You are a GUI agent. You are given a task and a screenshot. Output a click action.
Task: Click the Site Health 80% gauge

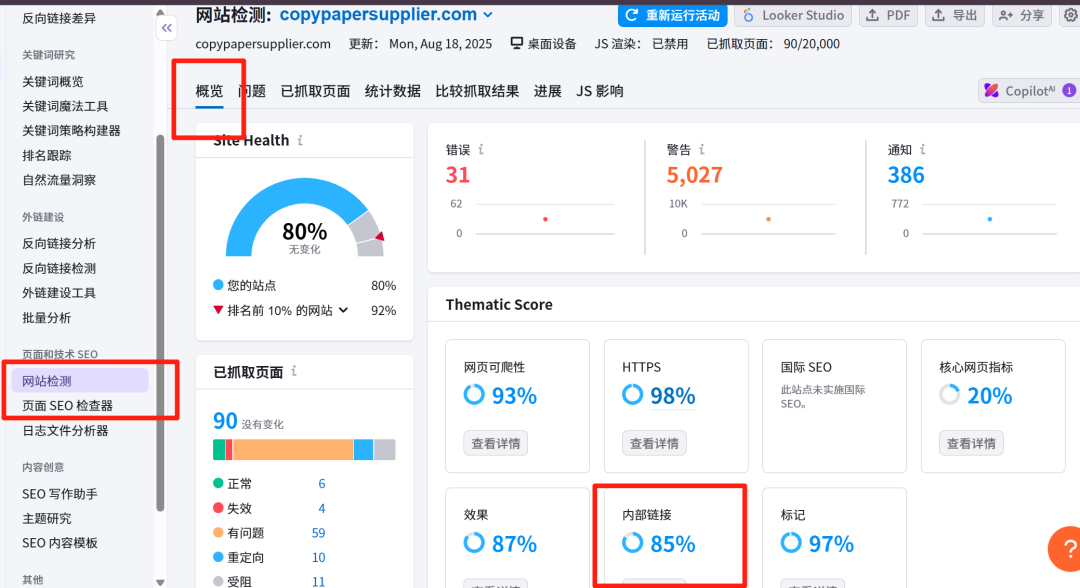[x=304, y=217]
